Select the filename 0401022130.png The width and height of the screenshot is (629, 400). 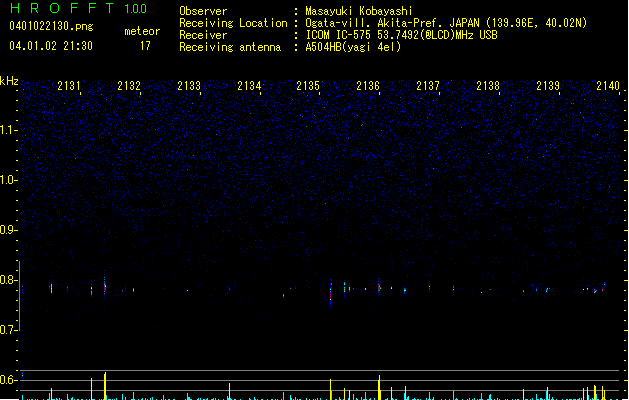(x=51, y=26)
